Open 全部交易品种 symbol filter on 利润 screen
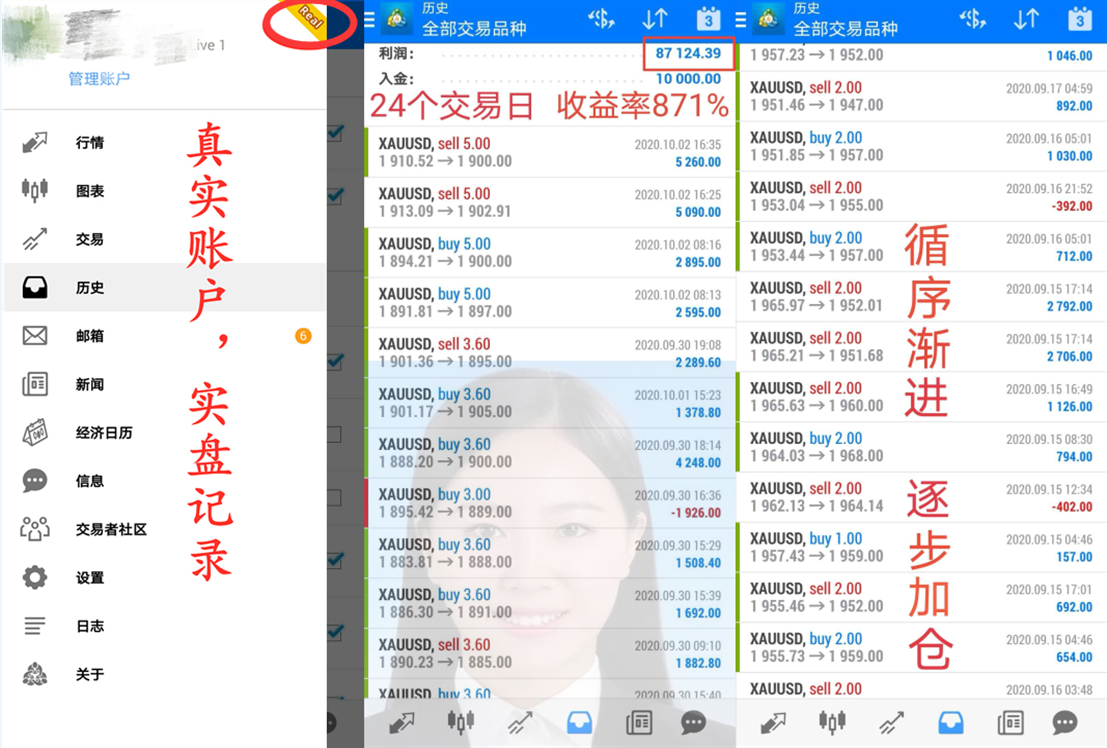This screenshot has height=748, width=1107. [474, 29]
